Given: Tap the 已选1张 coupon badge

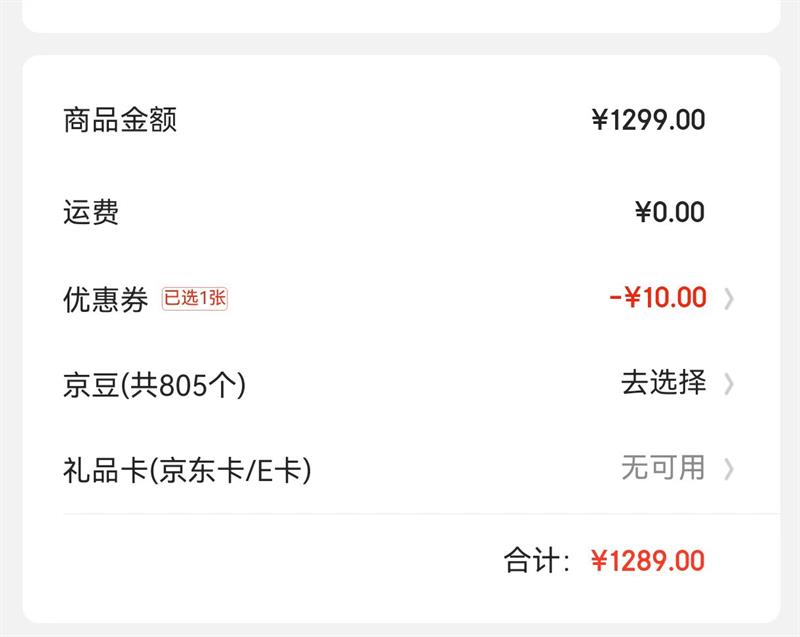Looking at the screenshot, I should [195, 298].
